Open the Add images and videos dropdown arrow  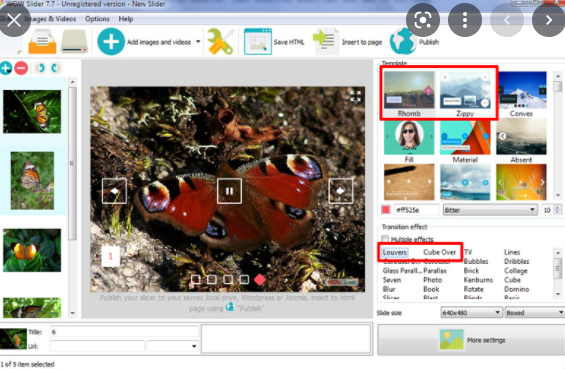tap(198, 41)
